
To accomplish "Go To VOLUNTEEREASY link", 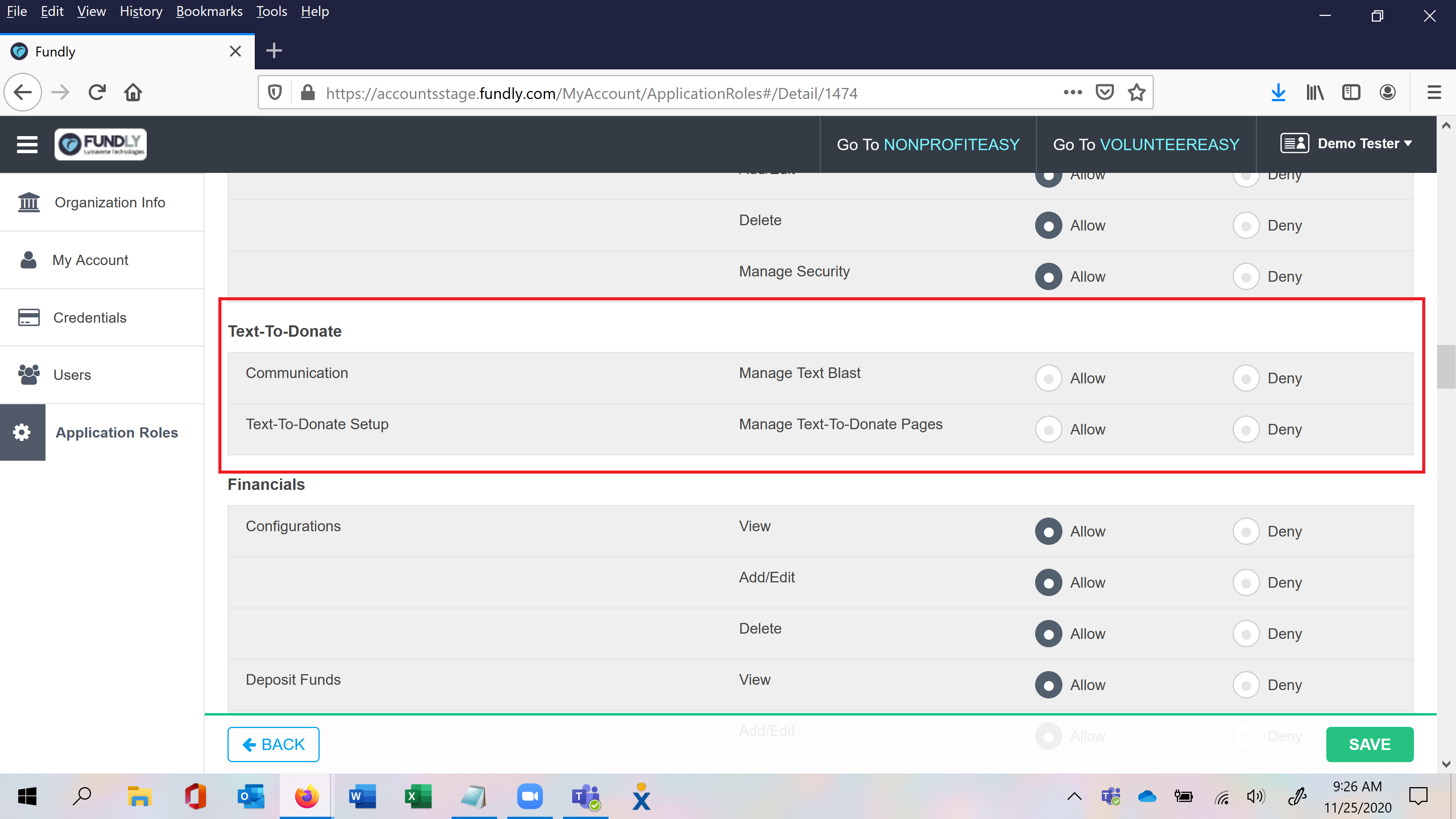I will (1146, 145).
